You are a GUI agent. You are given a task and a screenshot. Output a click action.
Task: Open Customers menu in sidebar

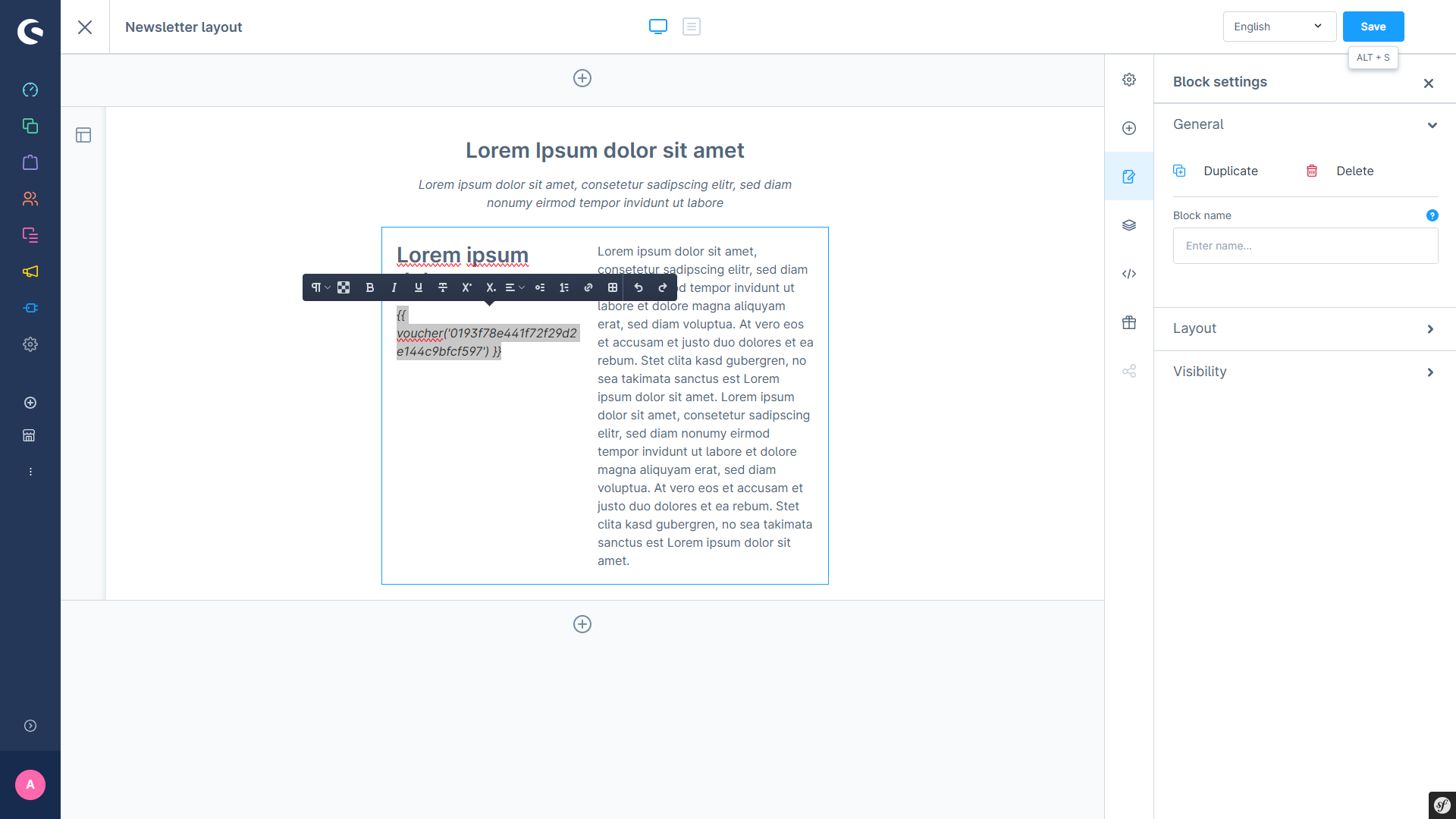pos(30,199)
